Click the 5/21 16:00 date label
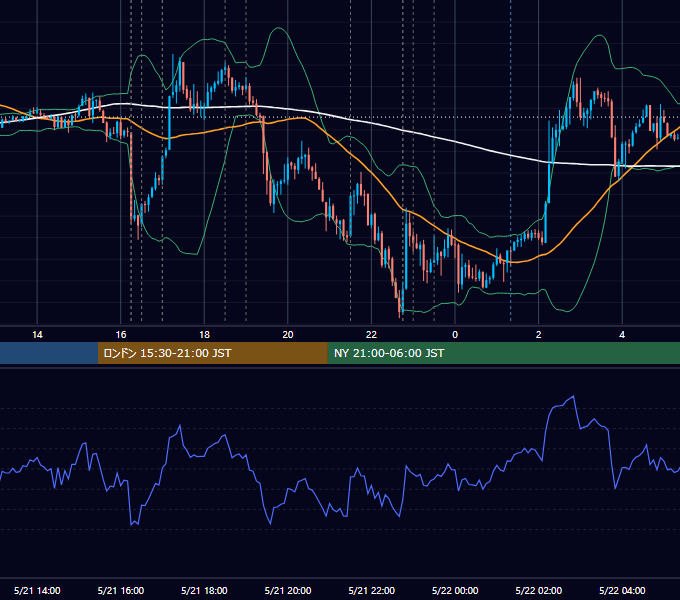The height and width of the screenshot is (600, 680). [x=121, y=590]
